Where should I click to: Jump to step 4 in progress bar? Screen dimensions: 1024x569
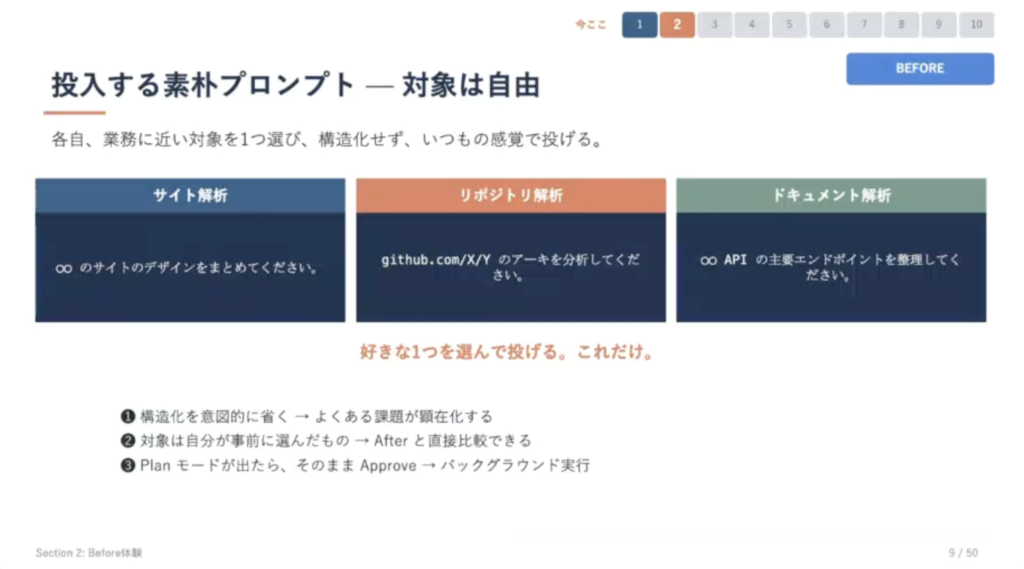752,25
